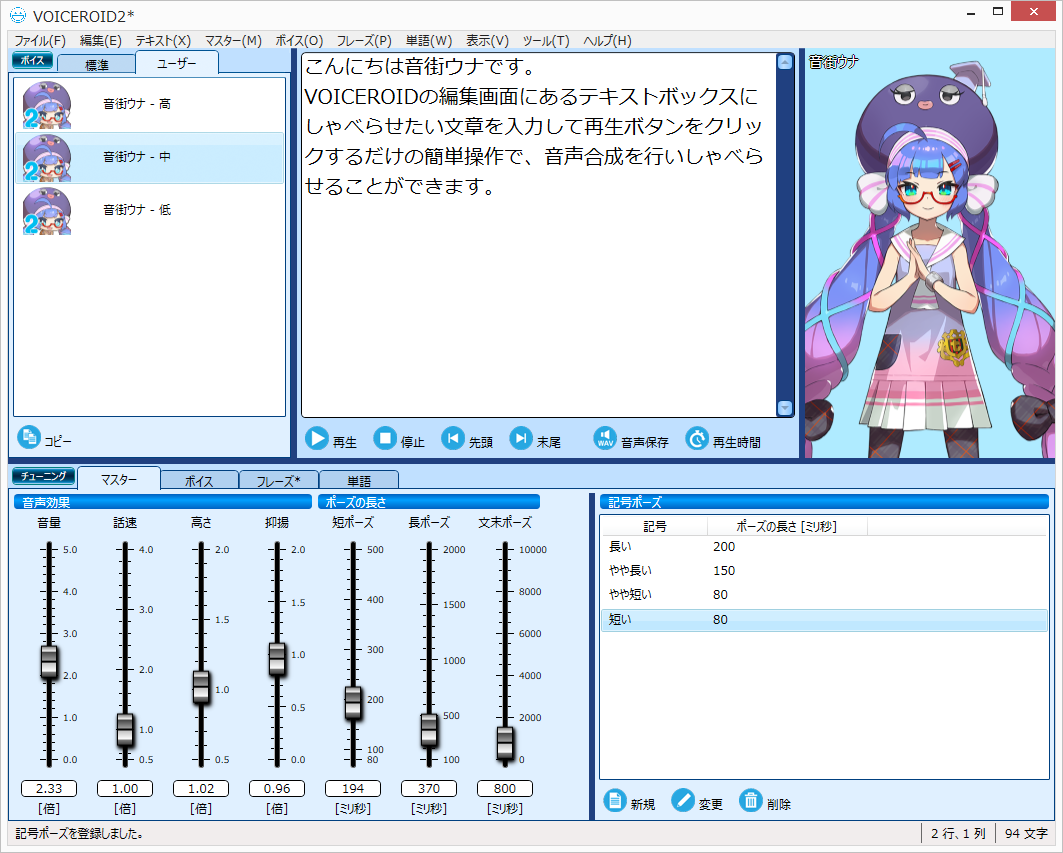Screen dimensions: 1063x853
Task: Open the ボイス(O) menu
Action: coord(299,41)
